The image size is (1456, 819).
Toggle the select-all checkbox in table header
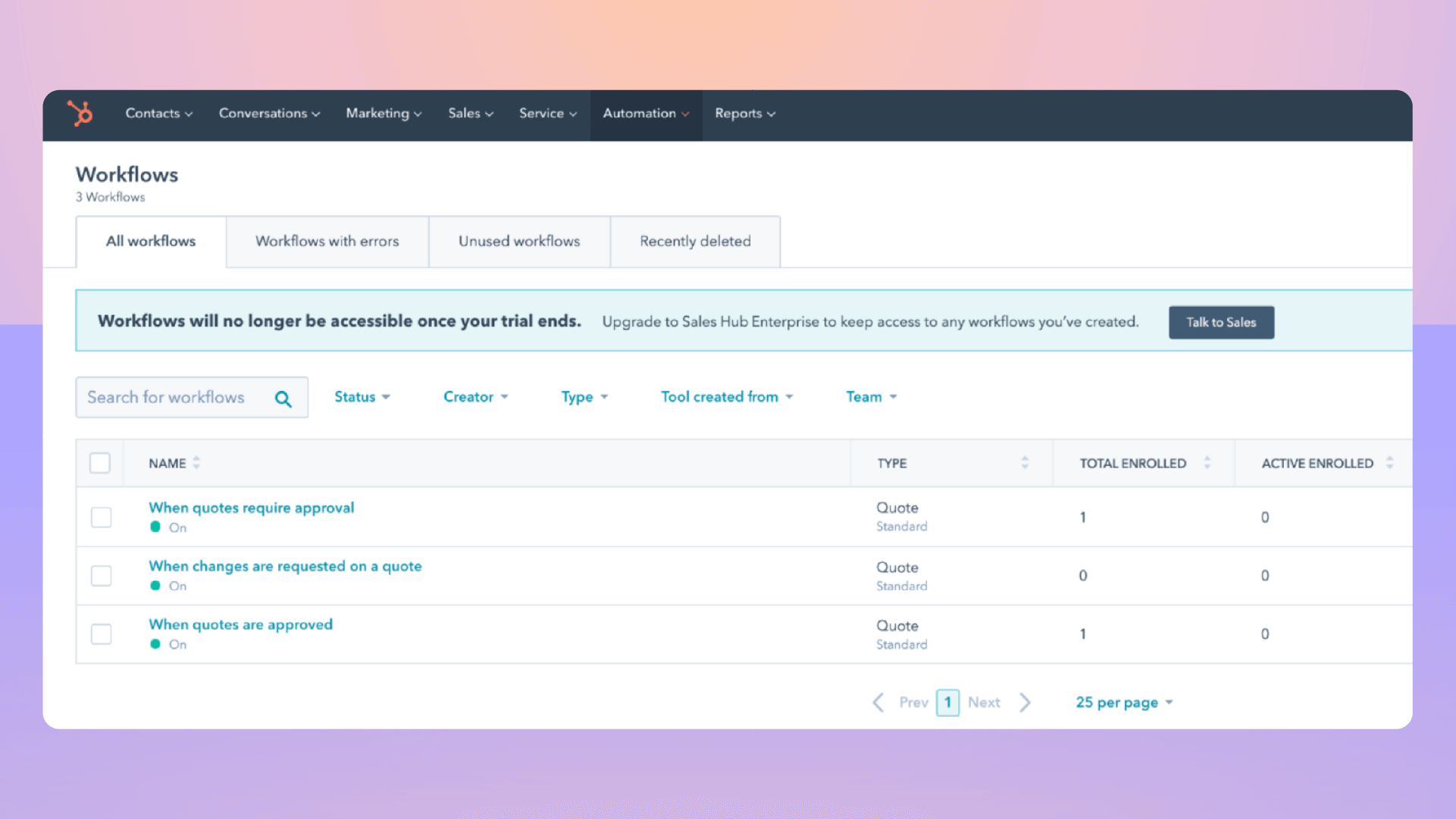click(x=100, y=462)
